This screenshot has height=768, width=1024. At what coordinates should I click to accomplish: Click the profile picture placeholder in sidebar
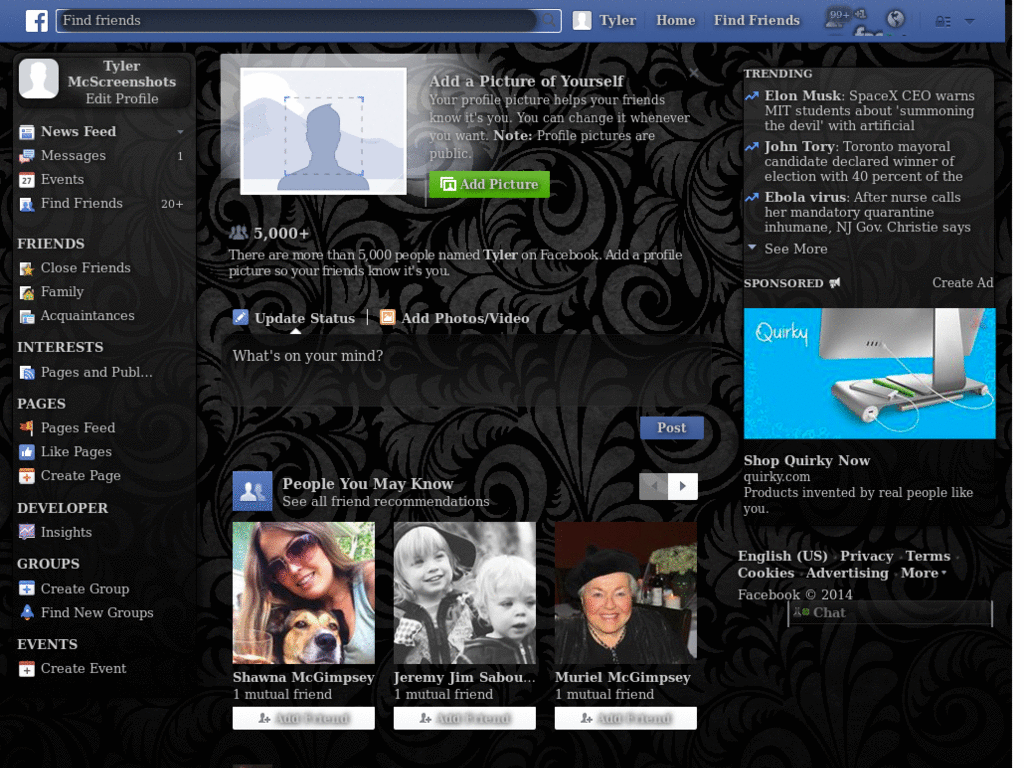click(x=39, y=78)
